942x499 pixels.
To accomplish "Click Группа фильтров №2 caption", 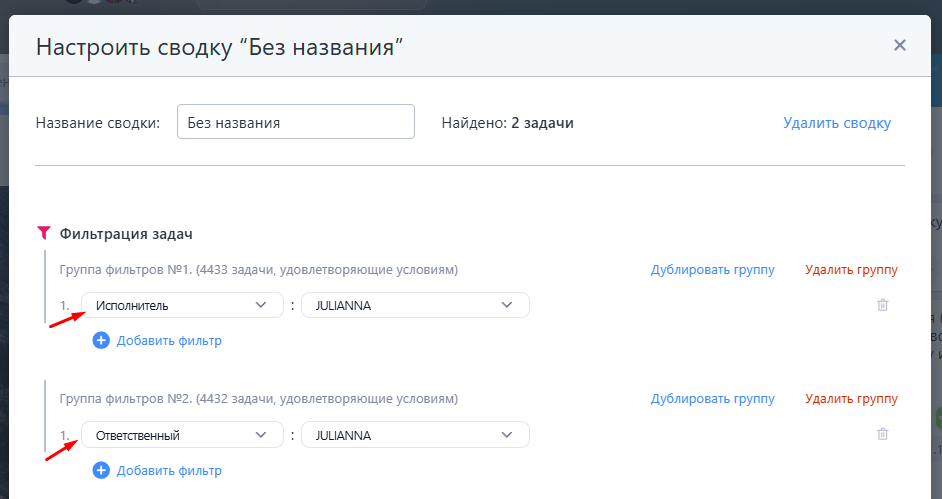I will coord(258,399).
